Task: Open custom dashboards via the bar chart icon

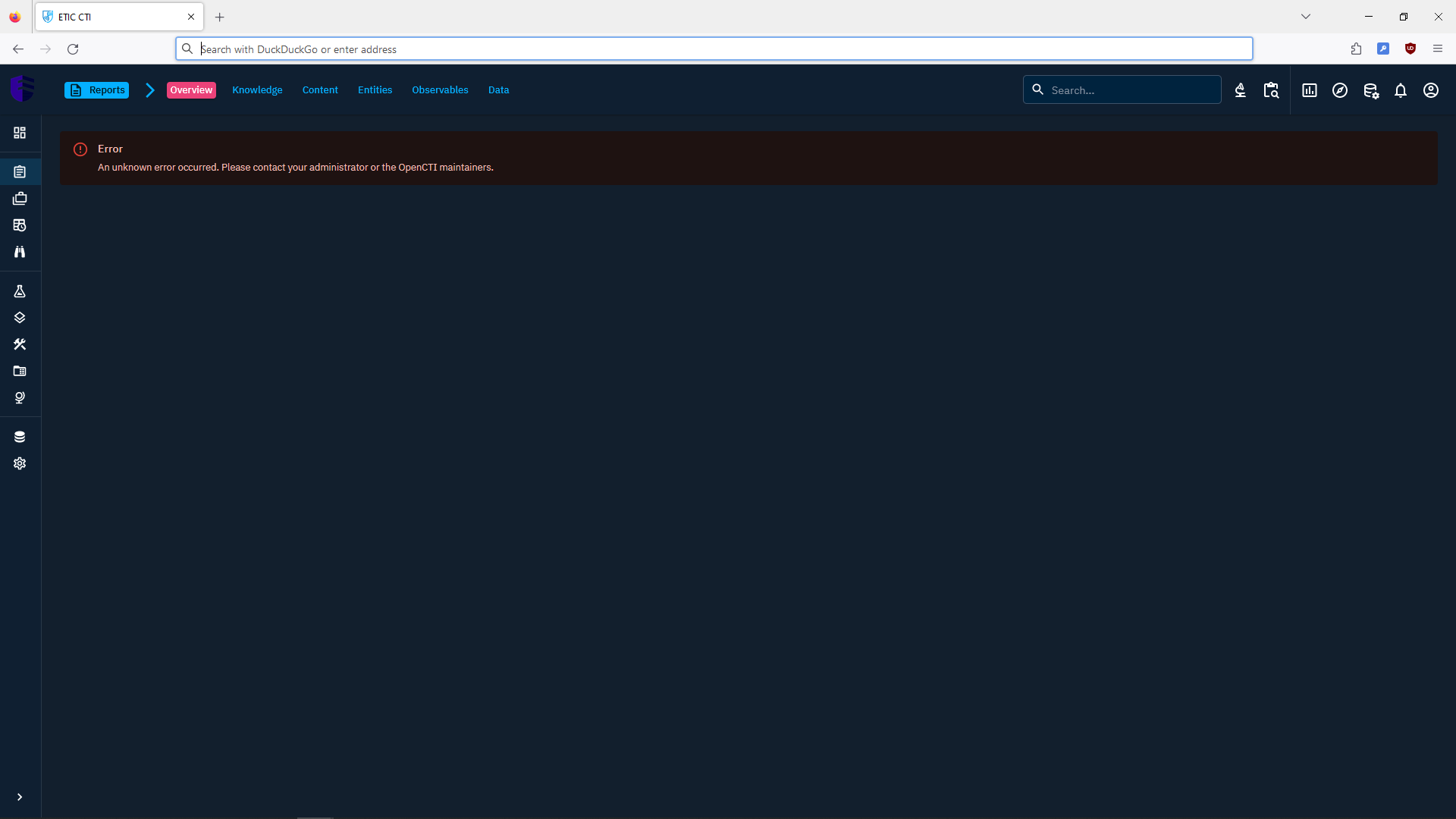Action: click(1310, 90)
